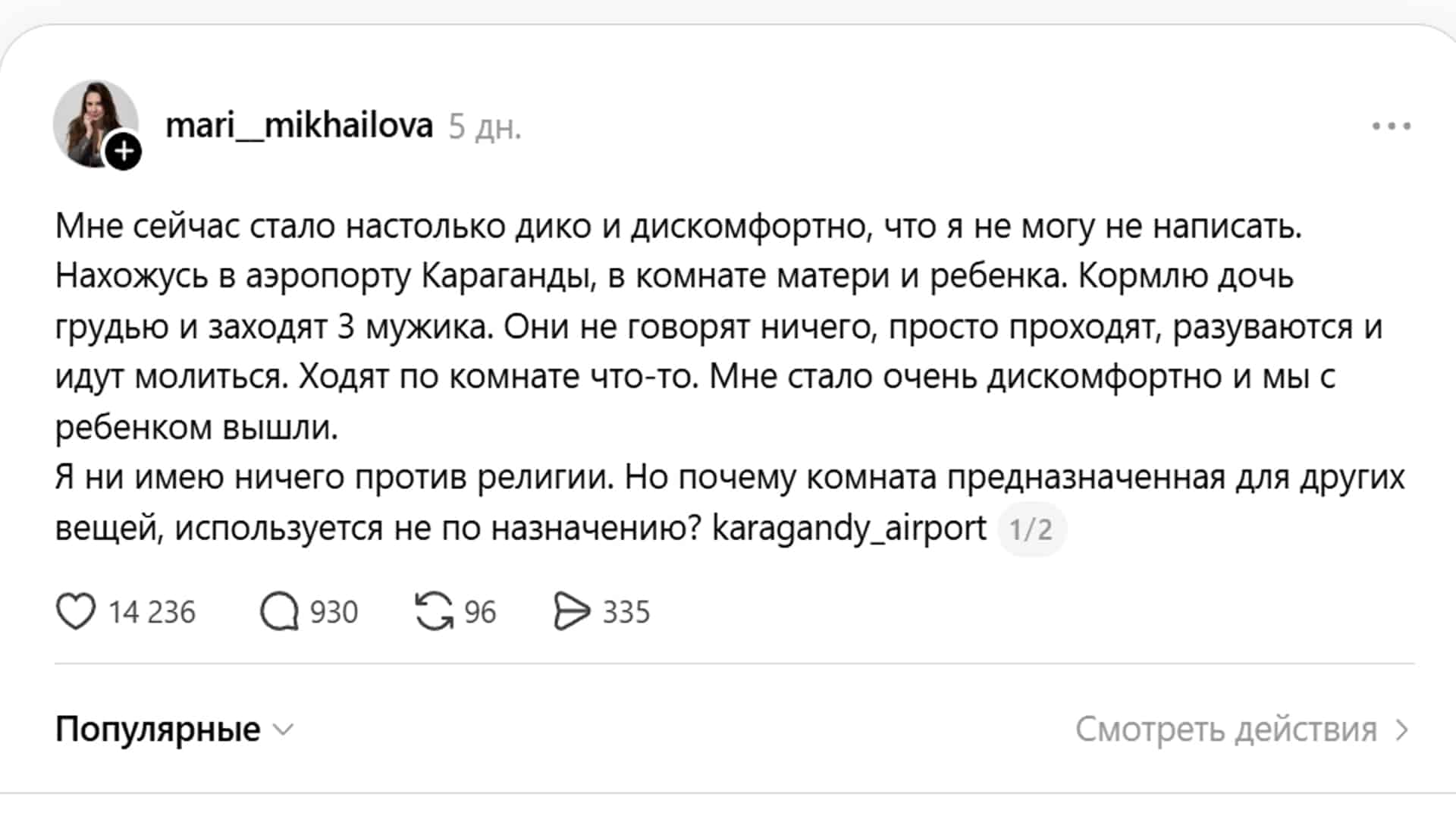
Task: Open the Популярные sort dropdown
Action: click(x=158, y=730)
